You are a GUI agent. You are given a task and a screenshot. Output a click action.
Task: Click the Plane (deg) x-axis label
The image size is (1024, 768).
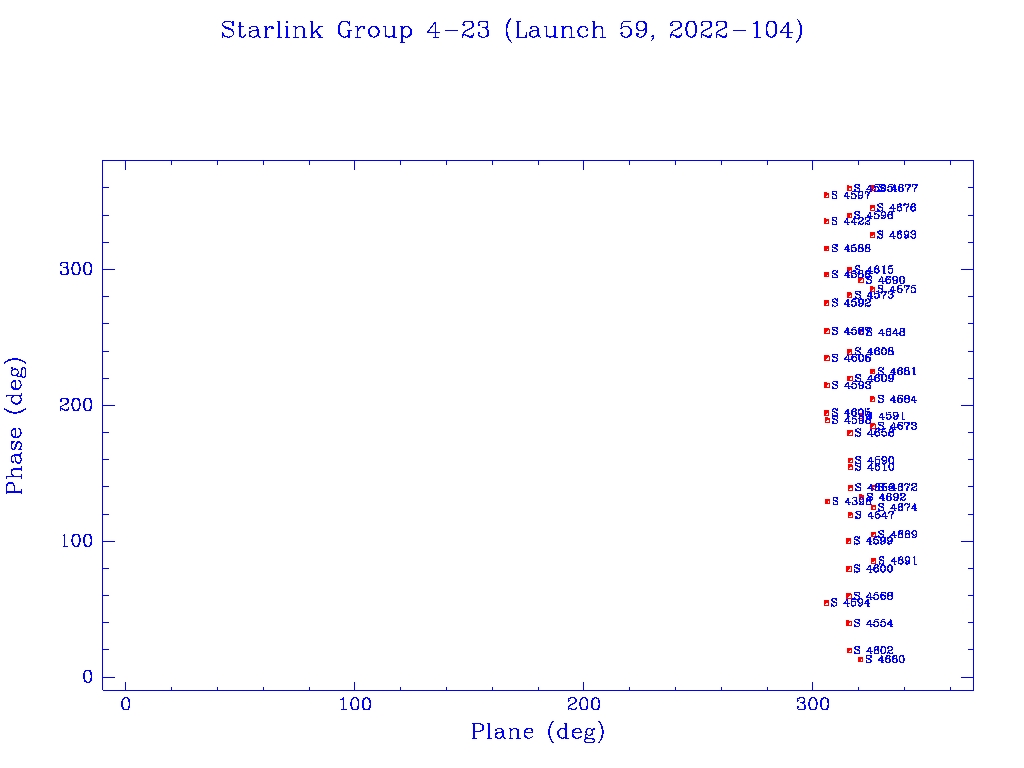point(538,732)
